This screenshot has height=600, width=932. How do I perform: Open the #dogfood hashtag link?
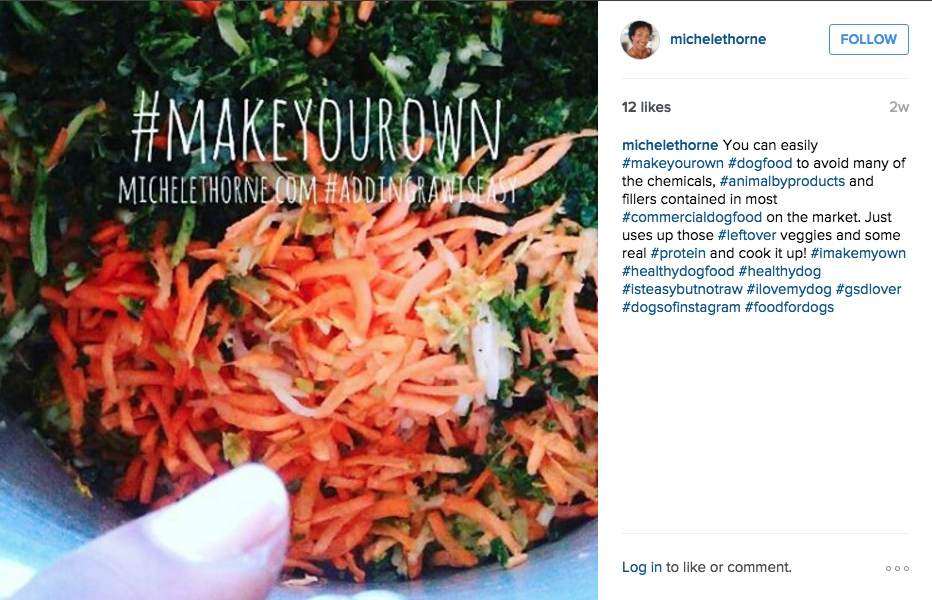pyautogui.click(x=760, y=163)
